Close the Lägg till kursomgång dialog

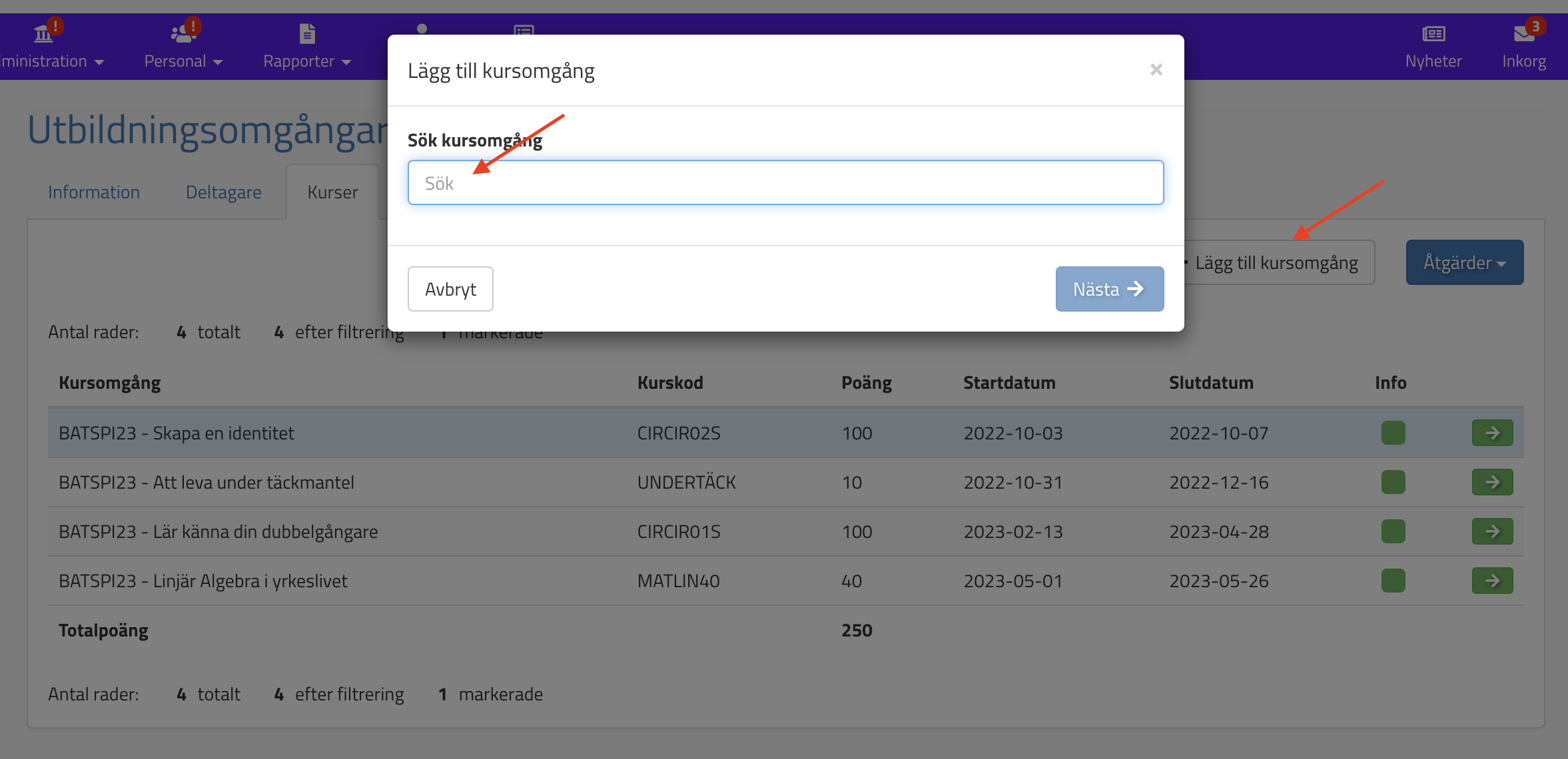(1156, 70)
